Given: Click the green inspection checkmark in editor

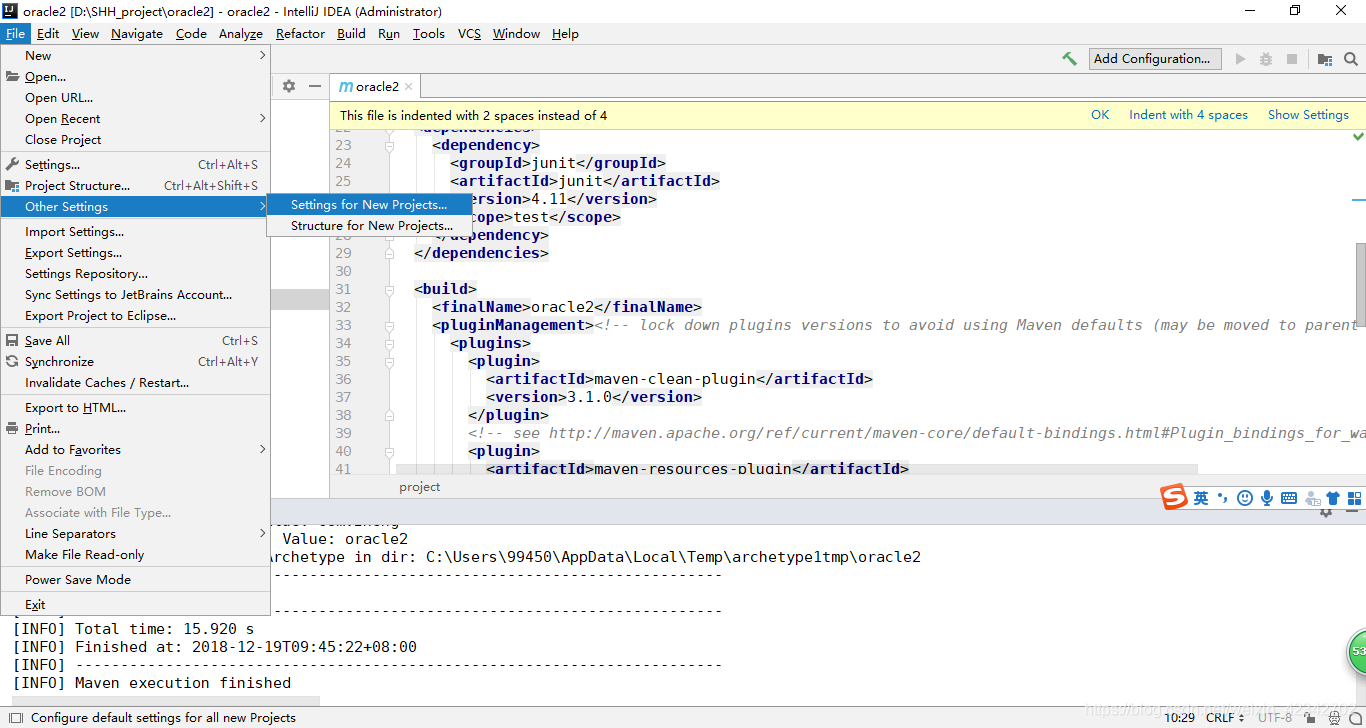Looking at the screenshot, I should 1358,135.
